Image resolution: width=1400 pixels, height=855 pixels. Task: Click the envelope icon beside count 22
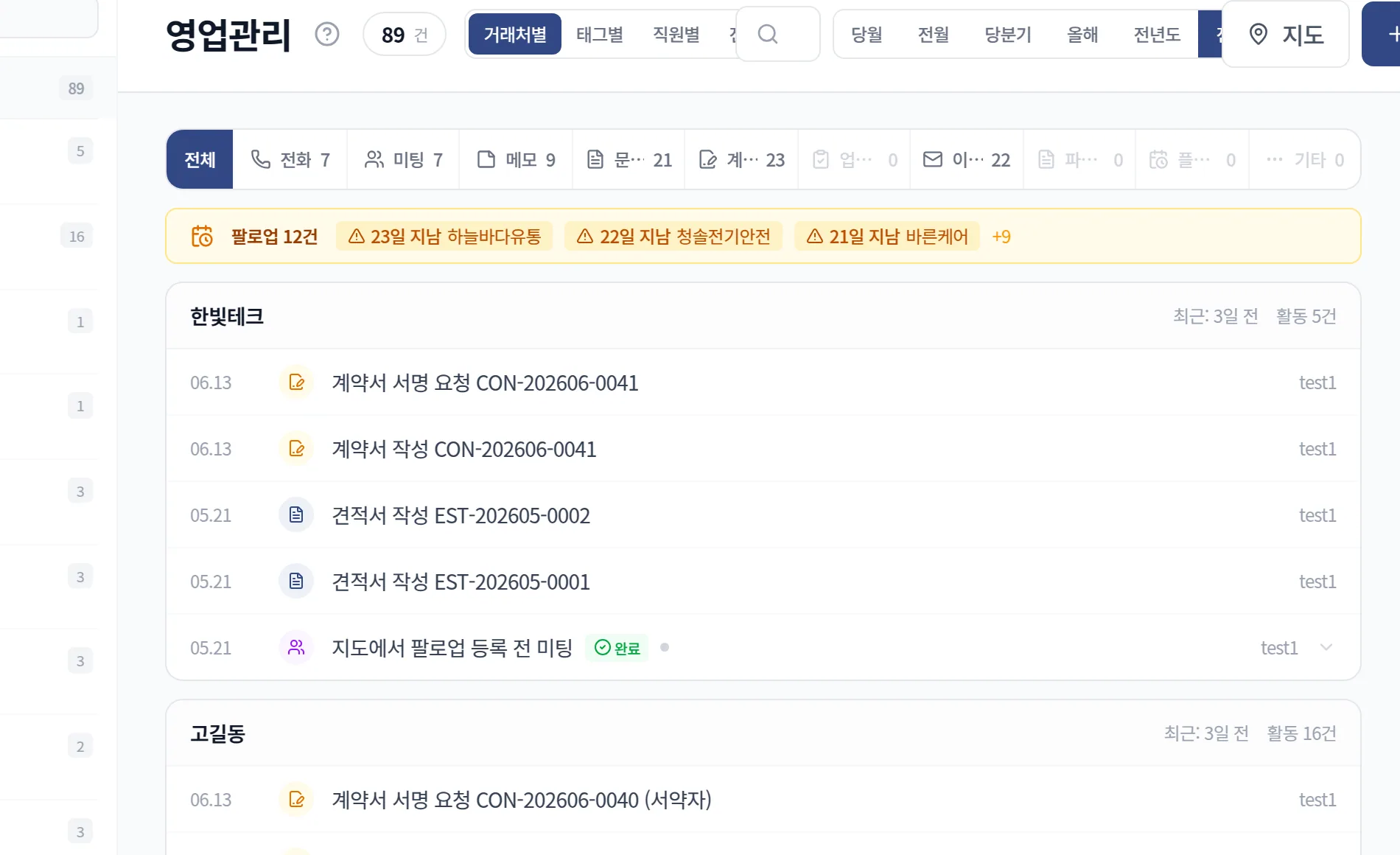pyautogui.click(x=933, y=159)
